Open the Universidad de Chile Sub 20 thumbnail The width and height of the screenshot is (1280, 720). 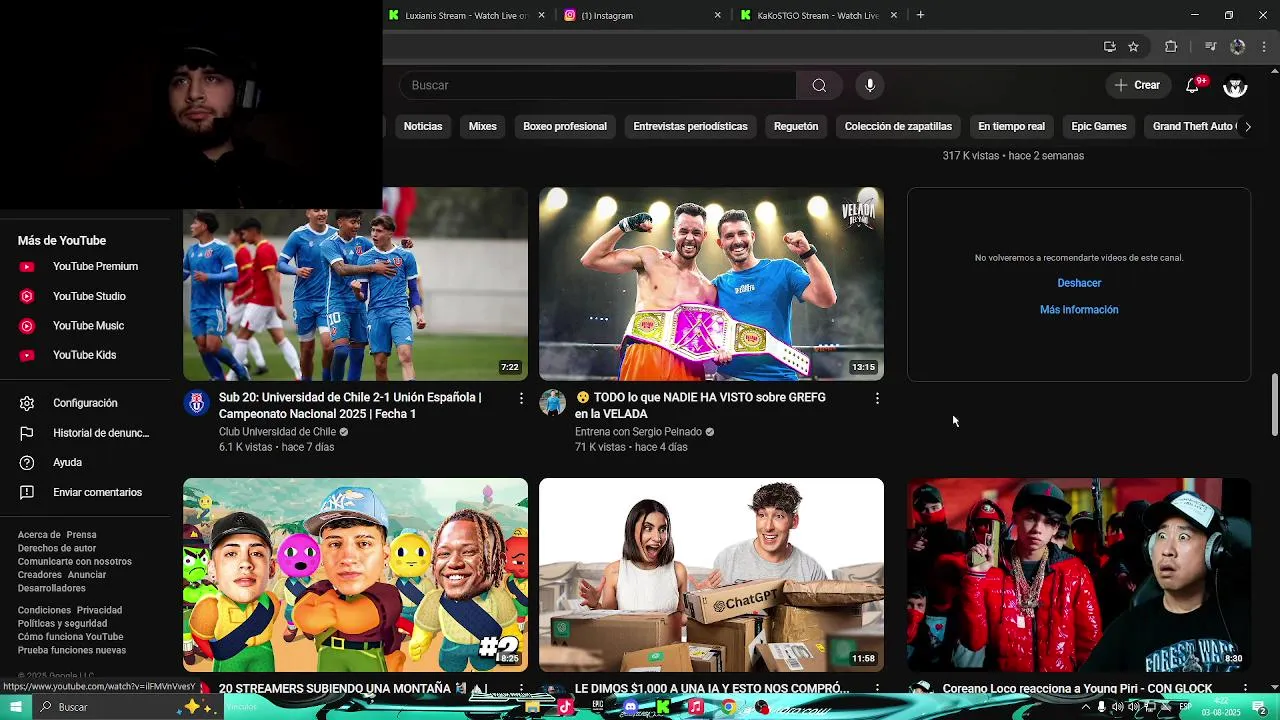(x=355, y=284)
